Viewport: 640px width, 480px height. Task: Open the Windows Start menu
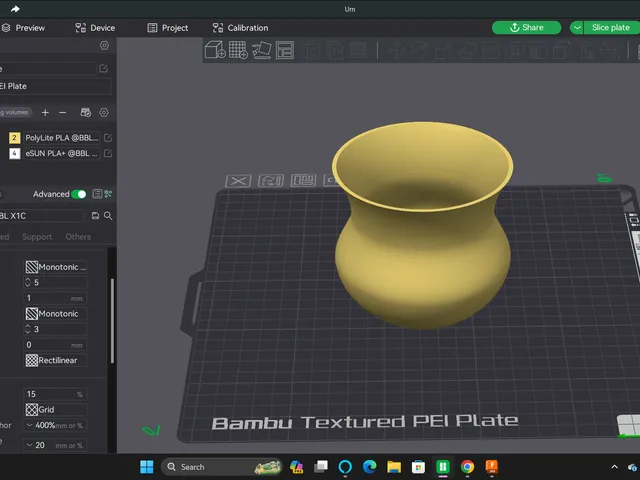coord(147,467)
